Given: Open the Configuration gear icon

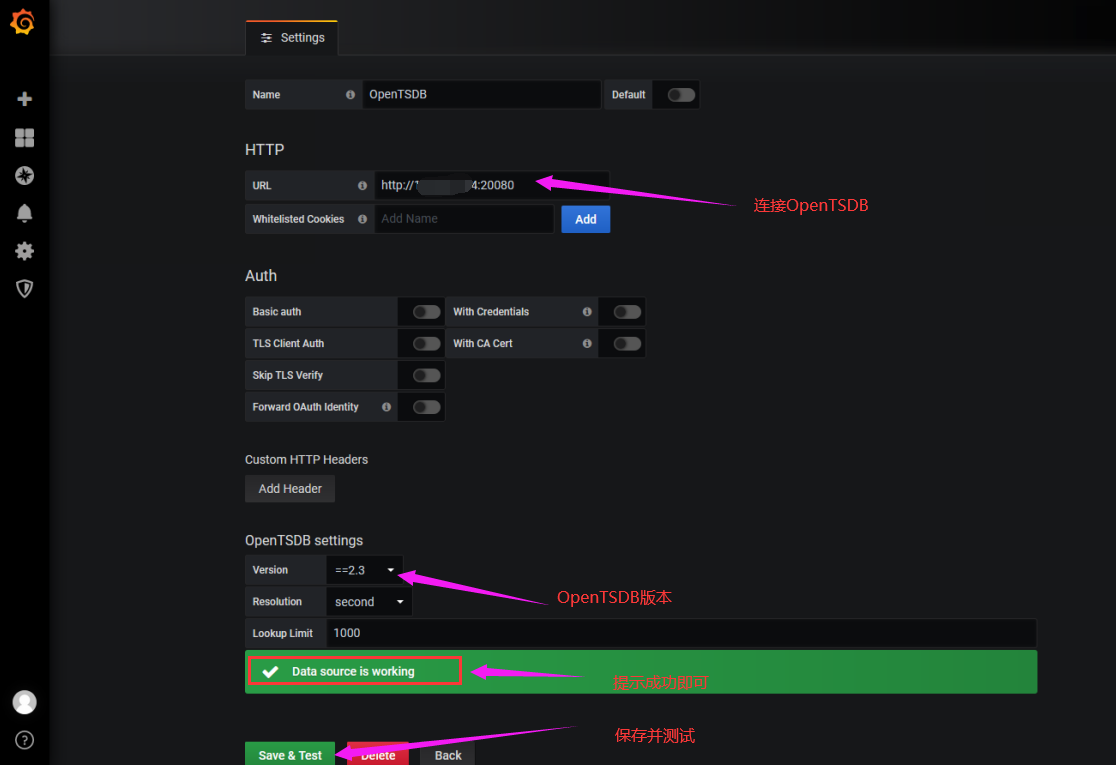Looking at the screenshot, I should click(24, 250).
